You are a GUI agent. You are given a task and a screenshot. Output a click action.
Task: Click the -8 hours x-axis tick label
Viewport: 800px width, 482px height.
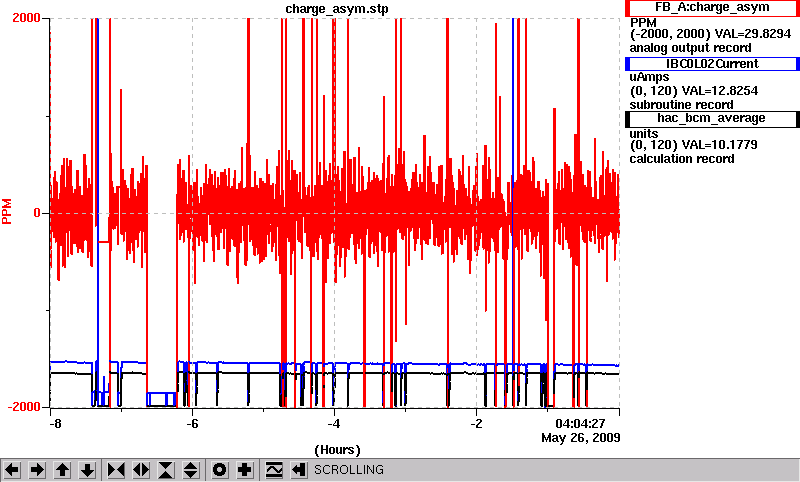pos(55,424)
